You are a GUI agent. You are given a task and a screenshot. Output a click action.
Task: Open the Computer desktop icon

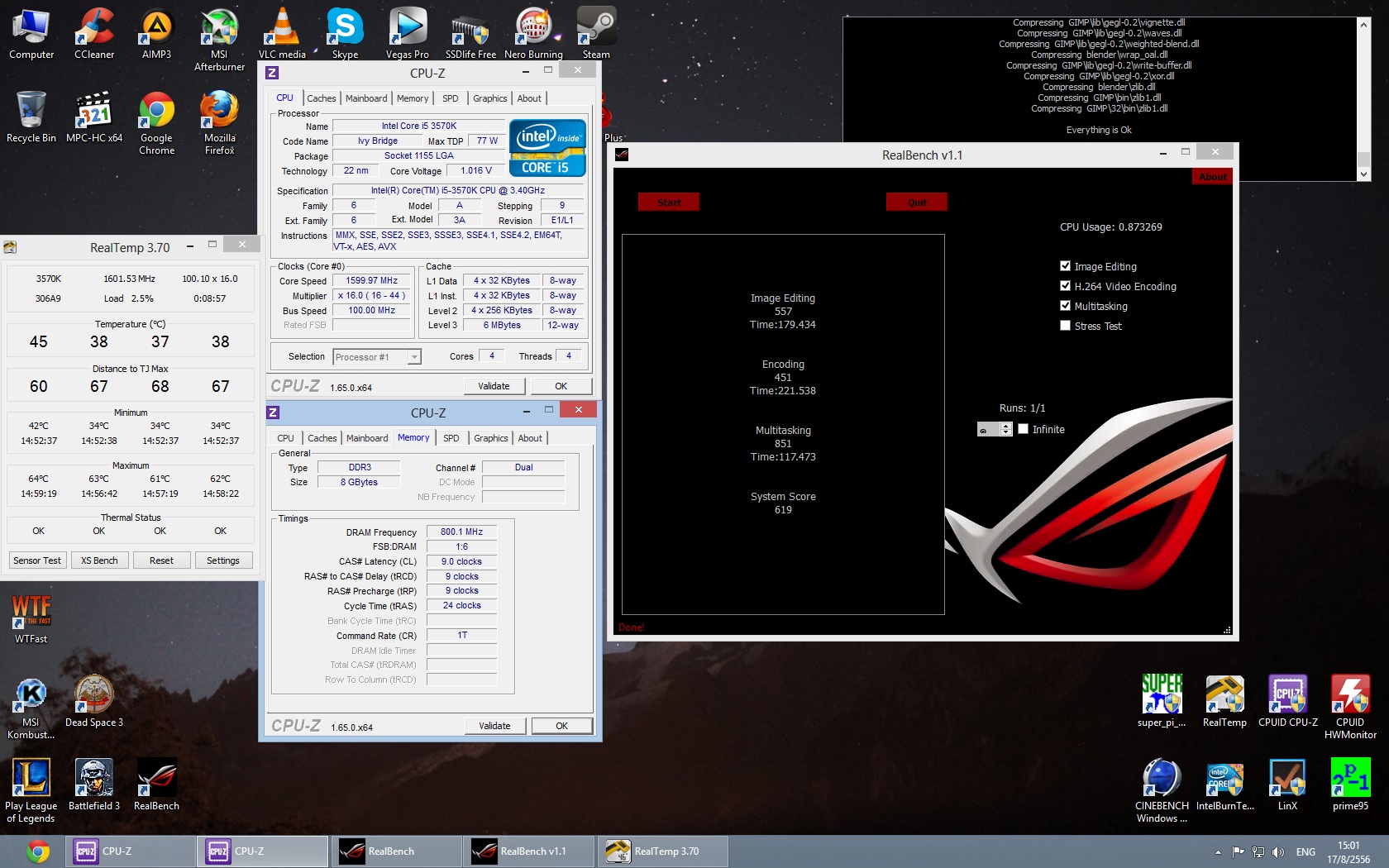point(31,34)
